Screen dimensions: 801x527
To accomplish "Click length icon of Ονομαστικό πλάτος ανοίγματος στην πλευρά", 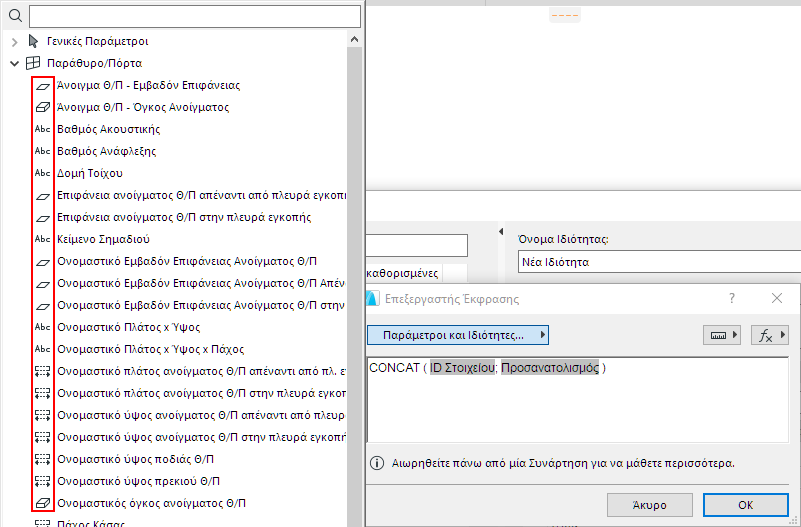I will coord(42,393).
